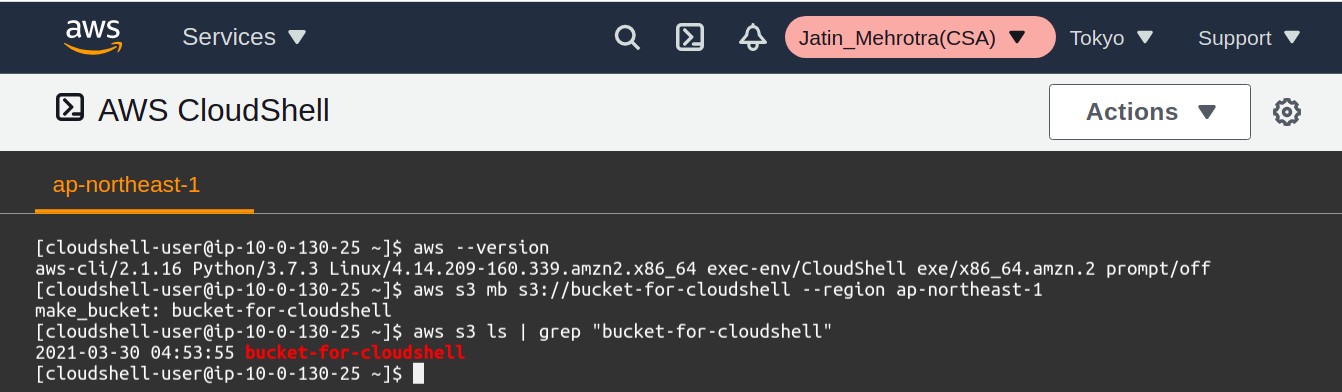
Task: Open the Jatin_Mehrotra(CSA) account menu
Action: pos(920,38)
